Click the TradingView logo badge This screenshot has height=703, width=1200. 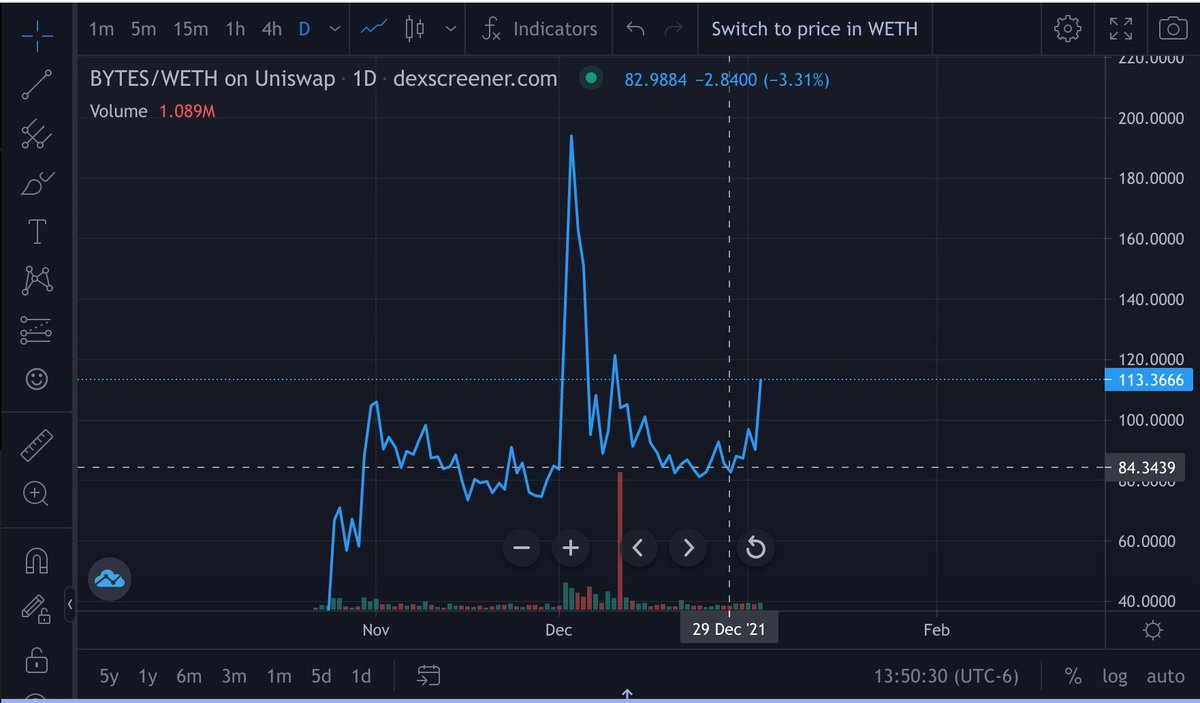coord(108,578)
